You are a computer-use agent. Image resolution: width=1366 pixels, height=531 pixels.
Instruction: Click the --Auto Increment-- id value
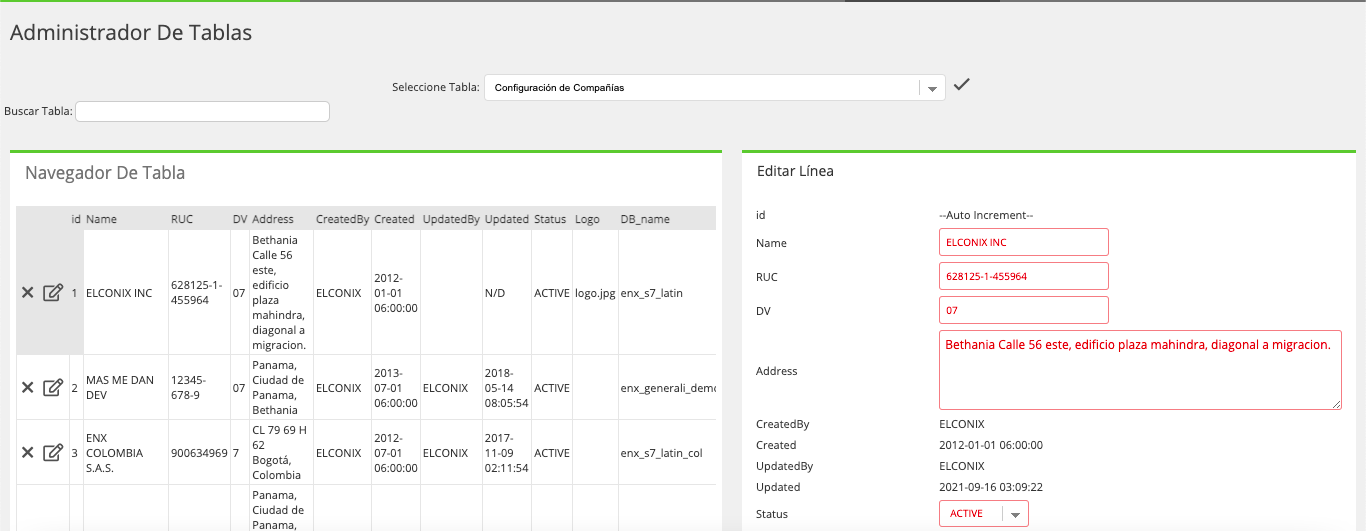tap(985, 215)
